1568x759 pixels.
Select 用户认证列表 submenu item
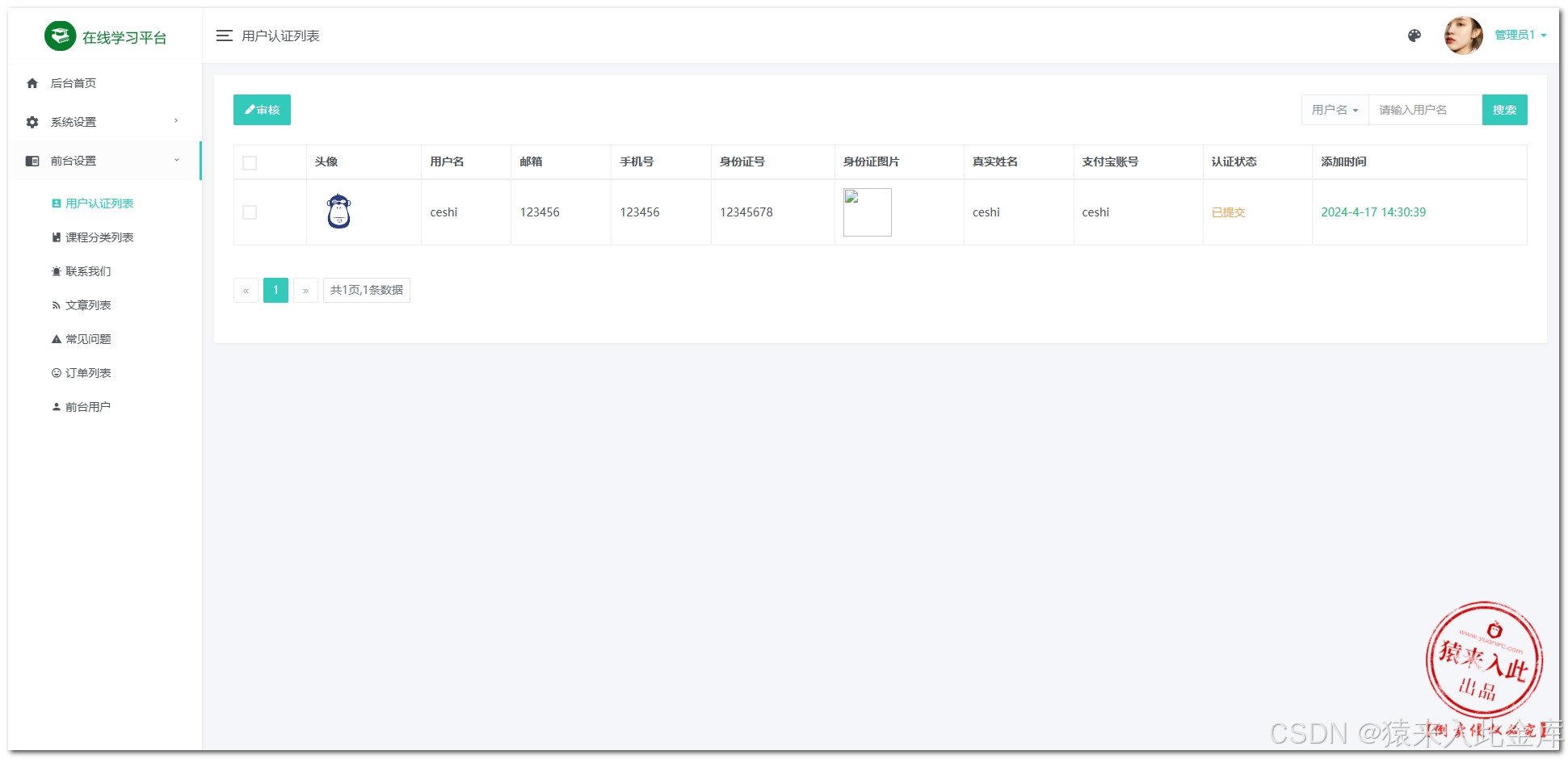99,203
